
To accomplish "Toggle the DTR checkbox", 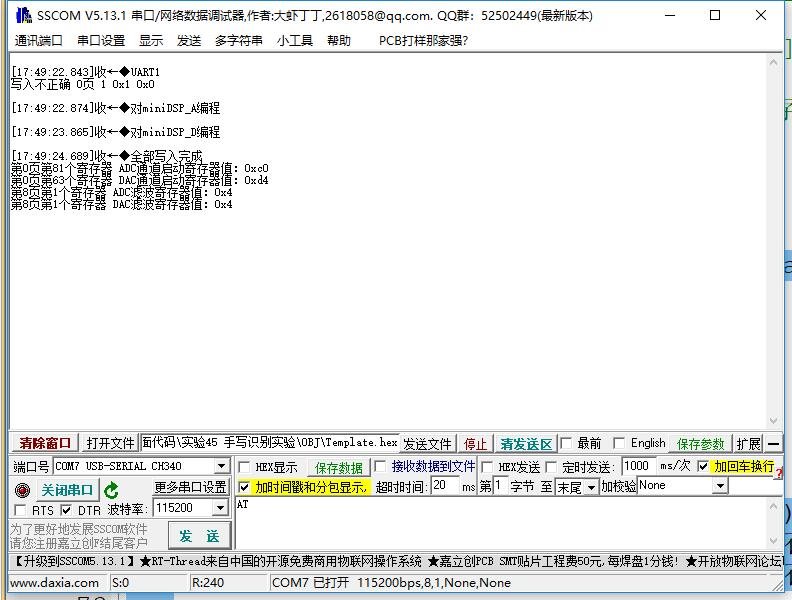I will [66, 510].
